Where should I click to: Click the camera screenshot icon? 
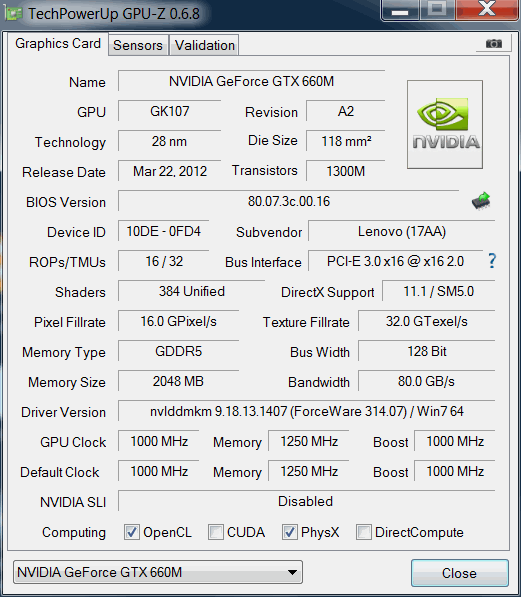point(494,44)
